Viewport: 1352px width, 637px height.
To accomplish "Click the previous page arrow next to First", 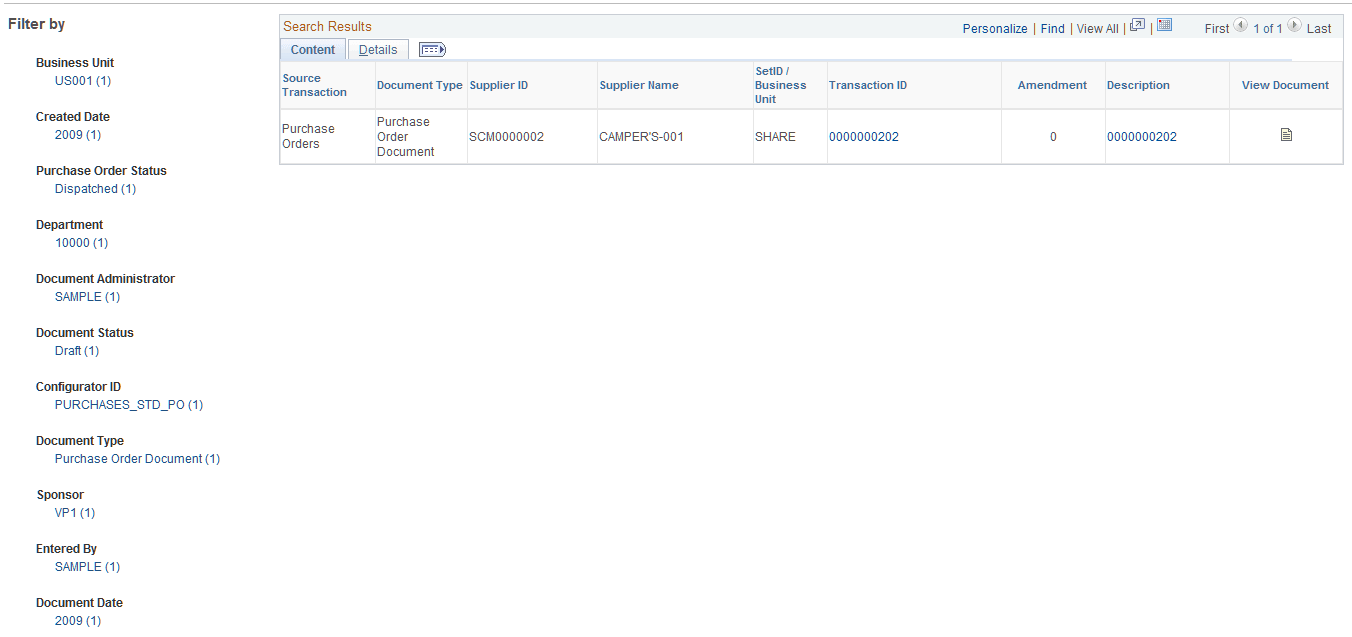I will 1240,26.
